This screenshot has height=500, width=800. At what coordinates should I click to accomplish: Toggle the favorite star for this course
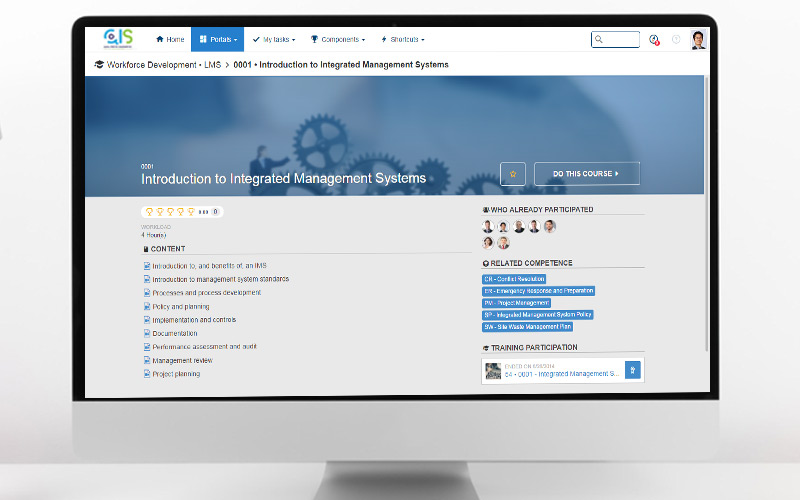click(x=513, y=174)
